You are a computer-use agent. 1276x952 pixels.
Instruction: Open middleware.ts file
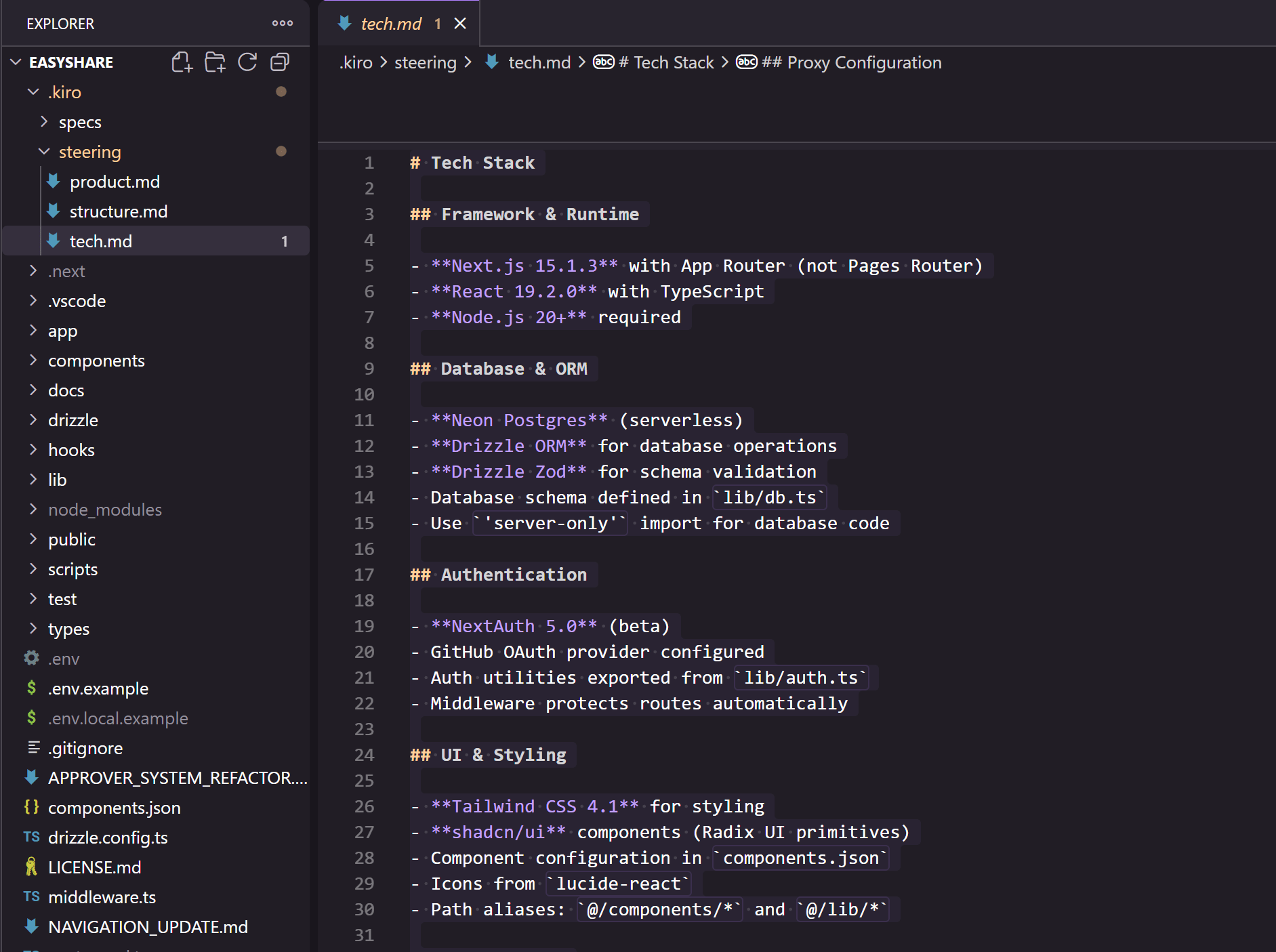click(x=155, y=897)
